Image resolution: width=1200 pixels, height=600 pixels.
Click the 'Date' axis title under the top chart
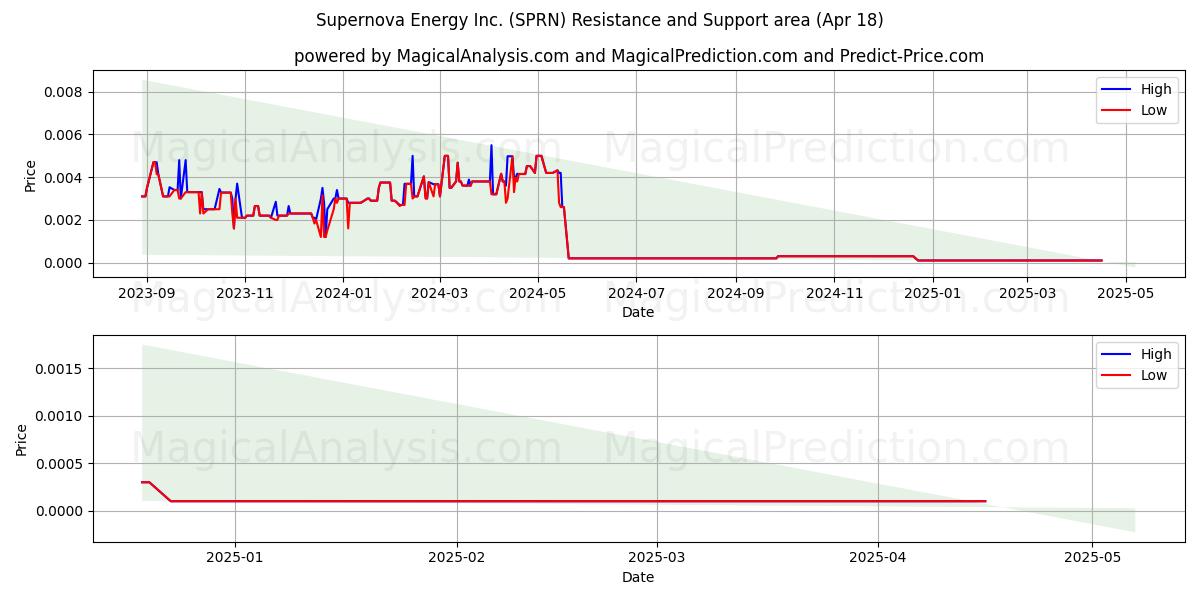click(x=638, y=313)
